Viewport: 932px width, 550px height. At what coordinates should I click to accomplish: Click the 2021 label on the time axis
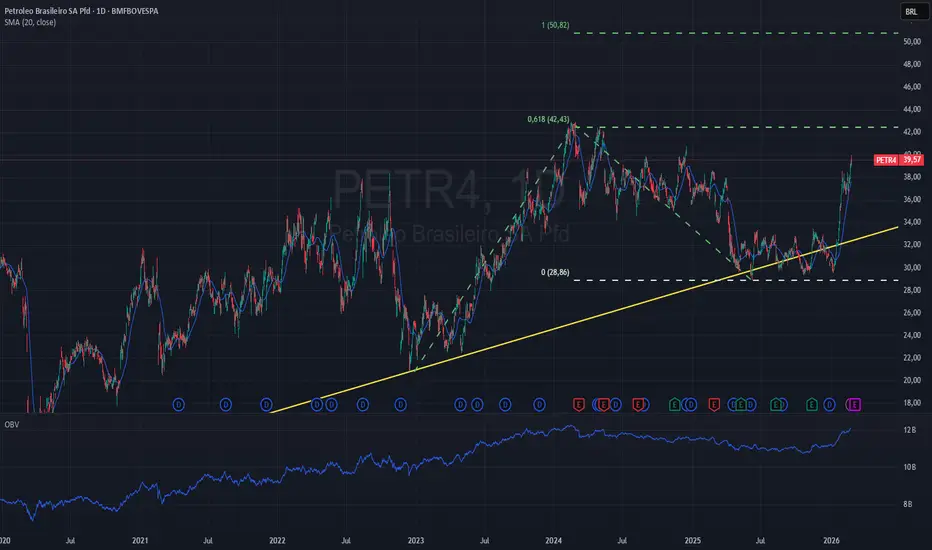click(140, 540)
